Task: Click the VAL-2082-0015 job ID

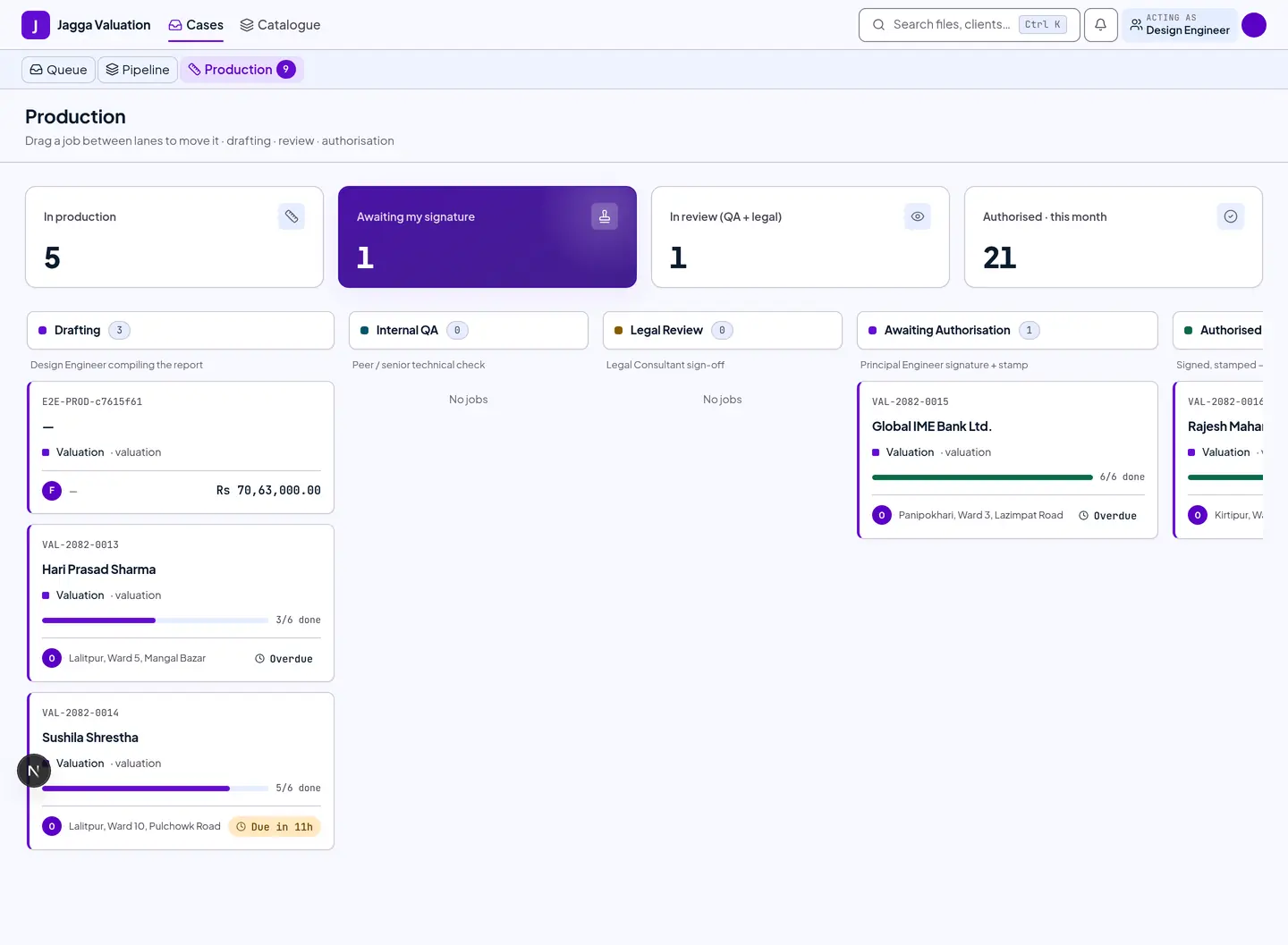Action: coord(911,401)
